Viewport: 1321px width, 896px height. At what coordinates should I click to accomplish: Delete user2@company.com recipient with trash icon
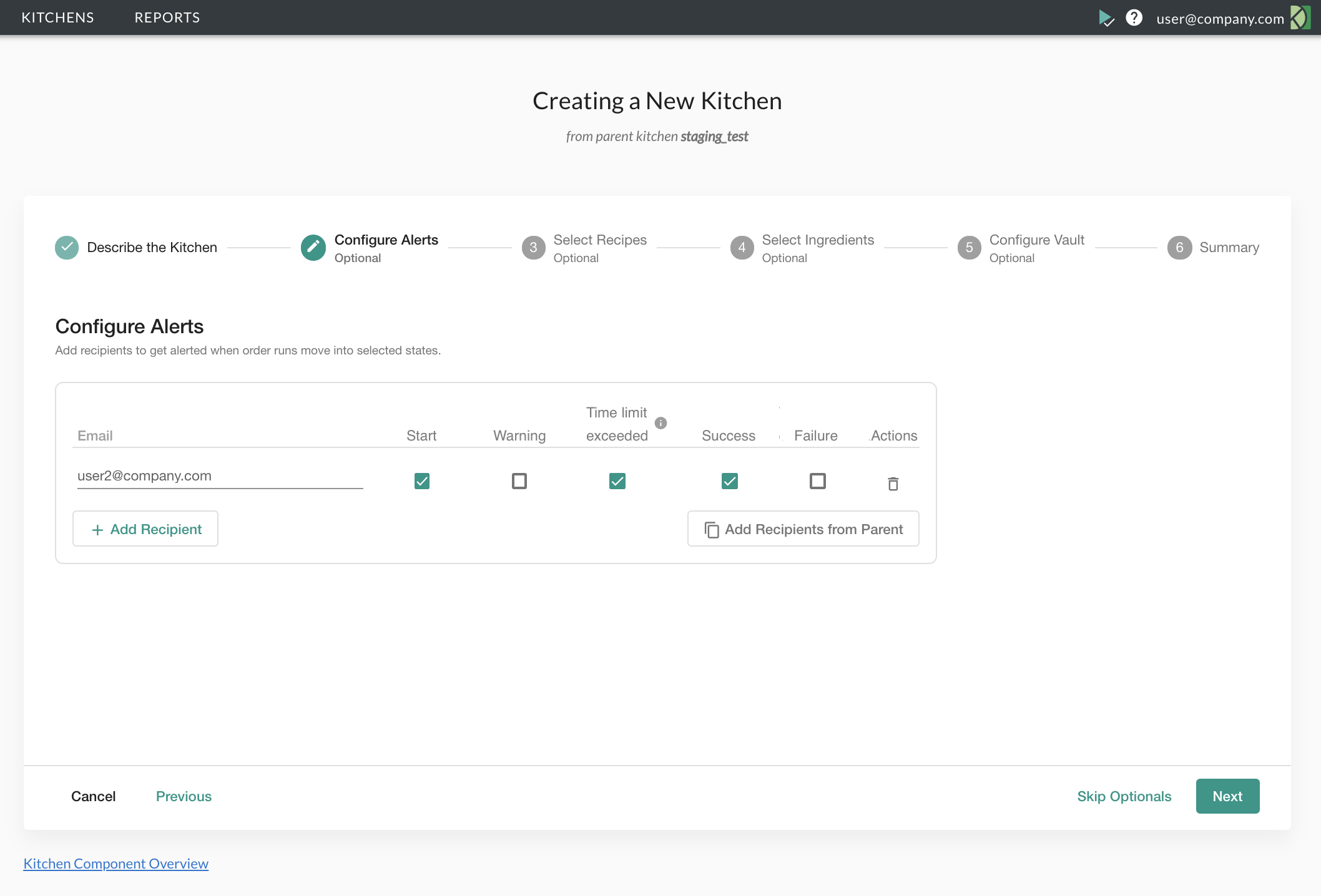893,484
